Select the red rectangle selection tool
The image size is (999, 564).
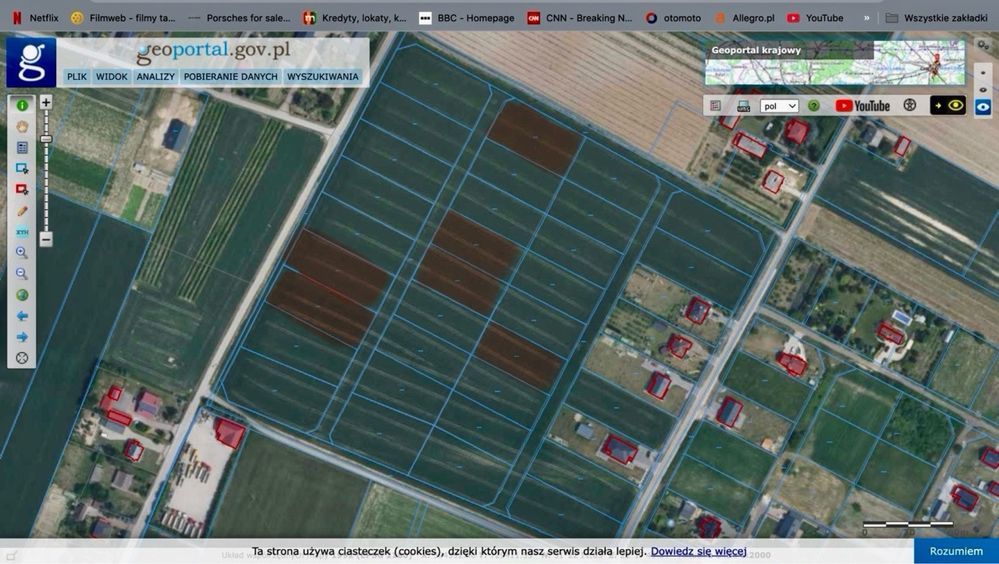(22, 189)
